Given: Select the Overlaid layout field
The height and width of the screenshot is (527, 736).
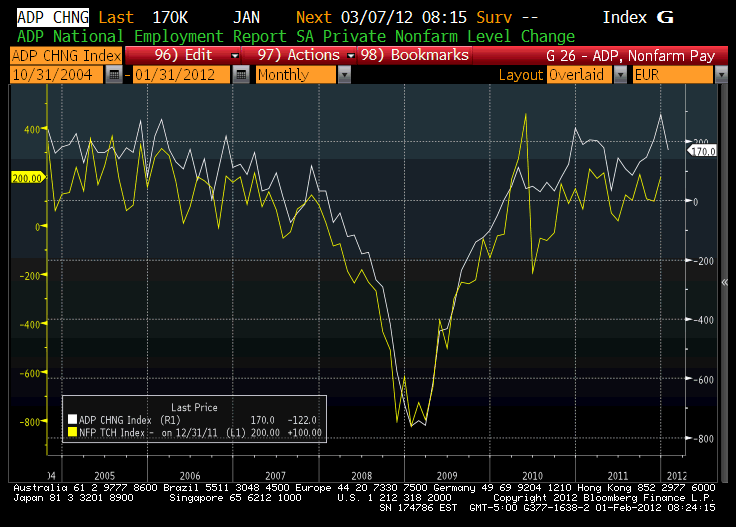Looking at the screenshot, I should [580, 75].
